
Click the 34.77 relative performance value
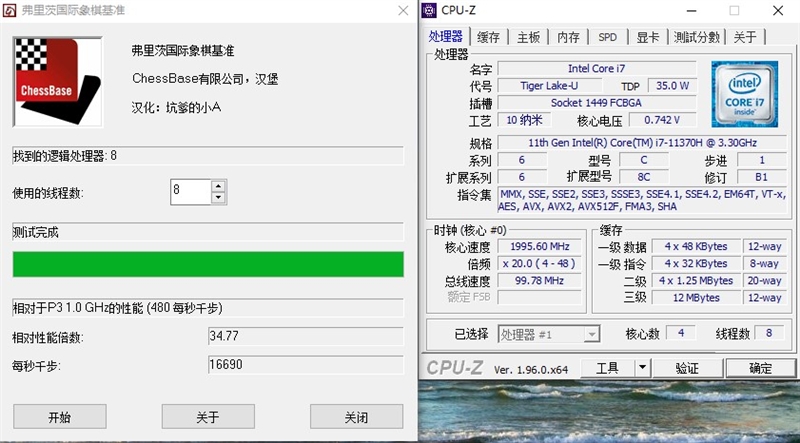coord(306,336)
